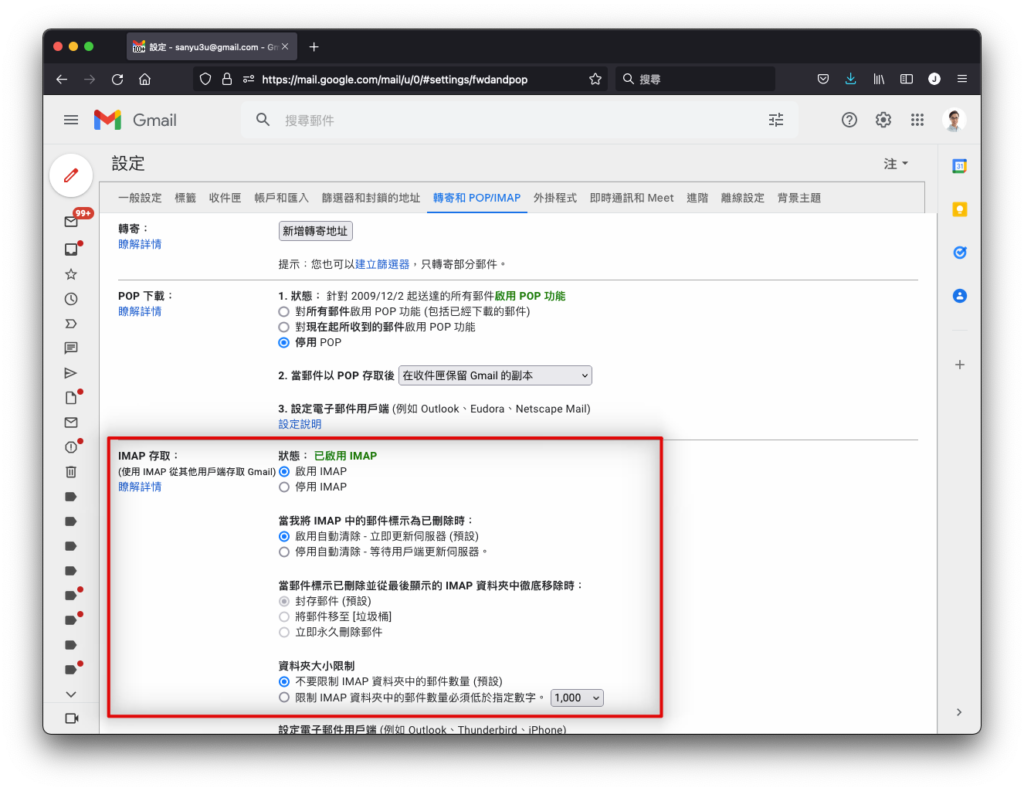Viewport: 1024px width, 791px height.
Task: Open the Chats icon in sidebar
Action: (71, 348)
